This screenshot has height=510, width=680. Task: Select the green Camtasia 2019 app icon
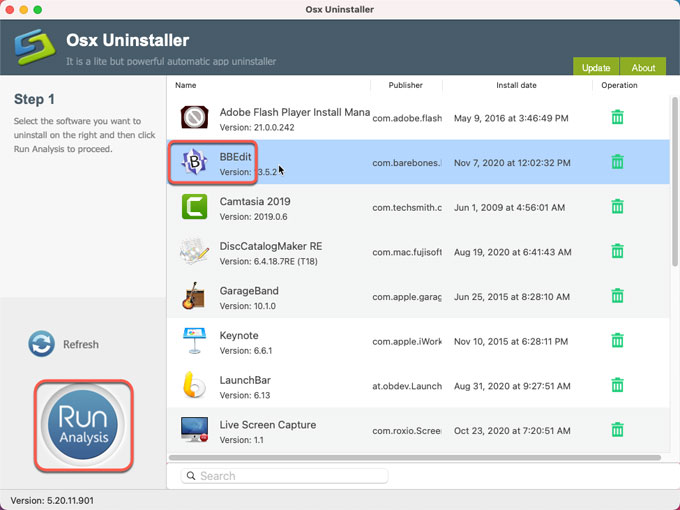[x=194, y=206]
